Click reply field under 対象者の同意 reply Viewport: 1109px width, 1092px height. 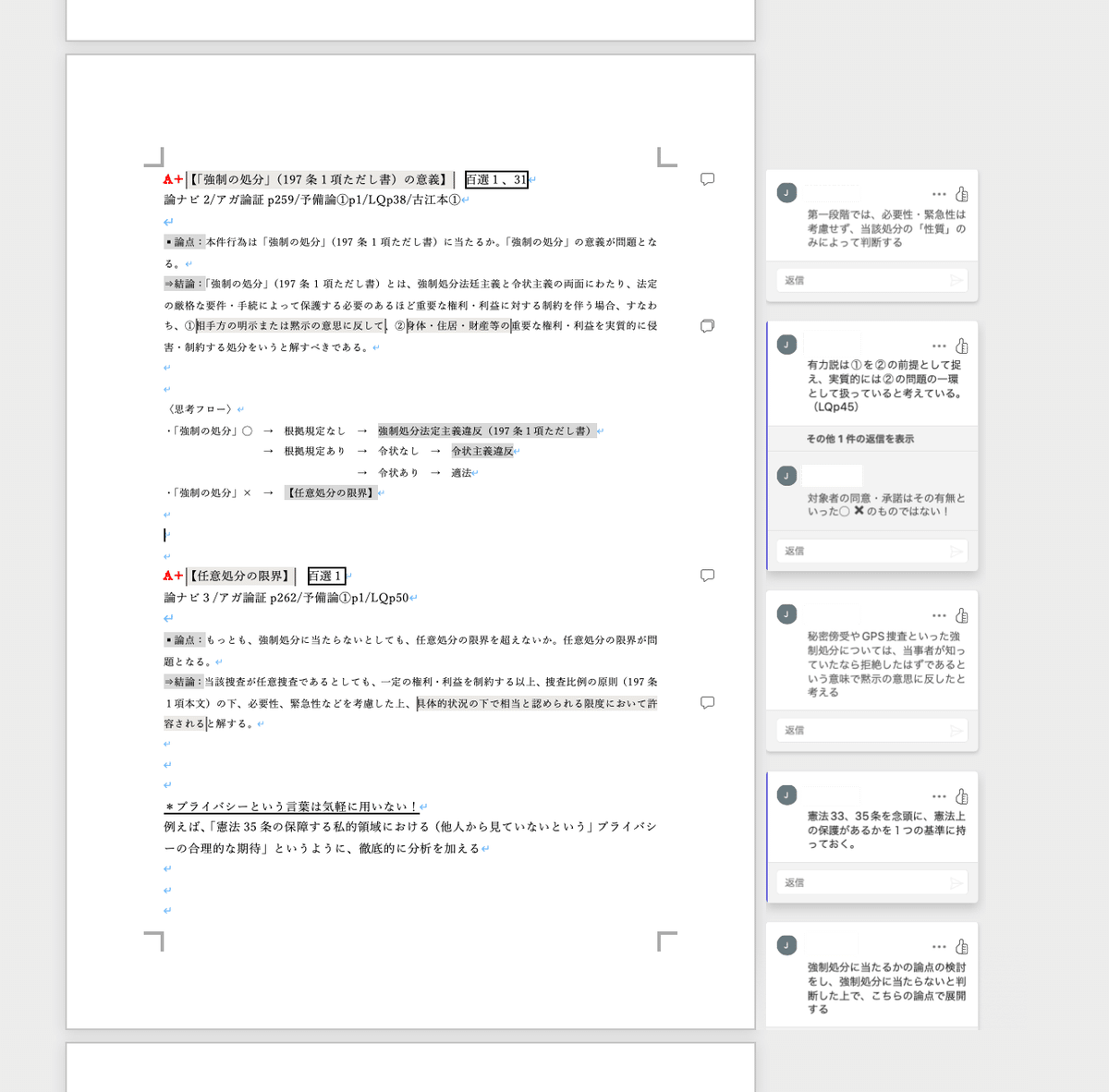[871, 552]
